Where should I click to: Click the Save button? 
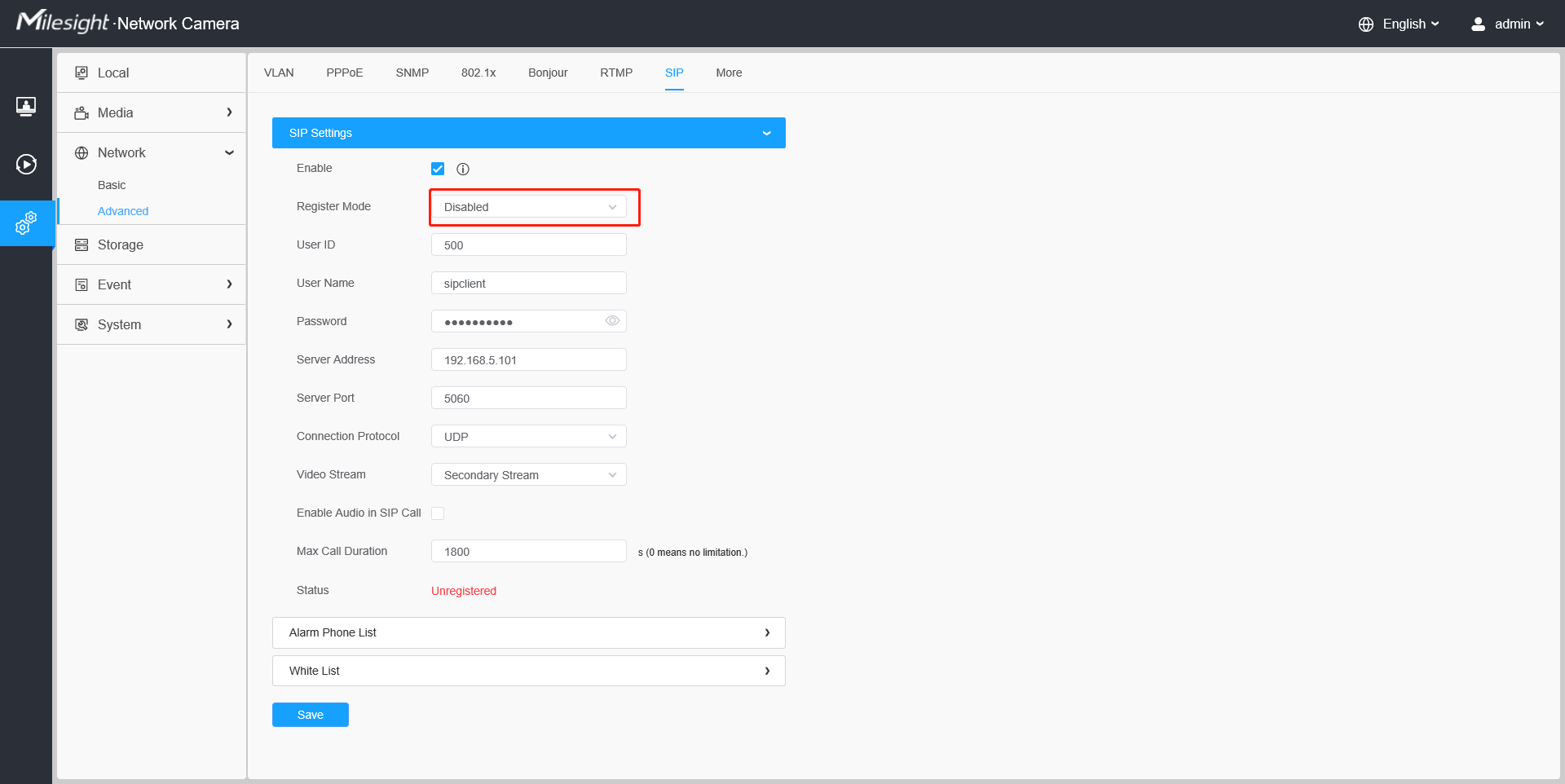pos(311,715)
